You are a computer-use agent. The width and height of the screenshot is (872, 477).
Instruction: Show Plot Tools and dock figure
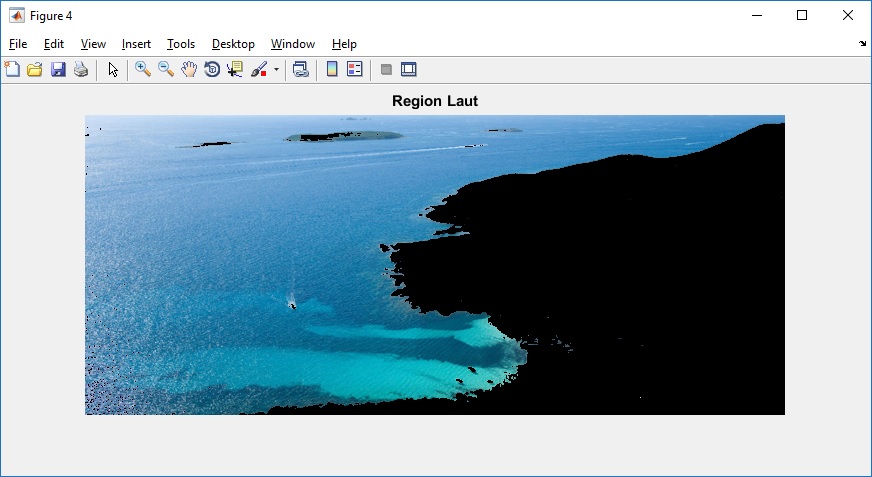pos(408,69)
